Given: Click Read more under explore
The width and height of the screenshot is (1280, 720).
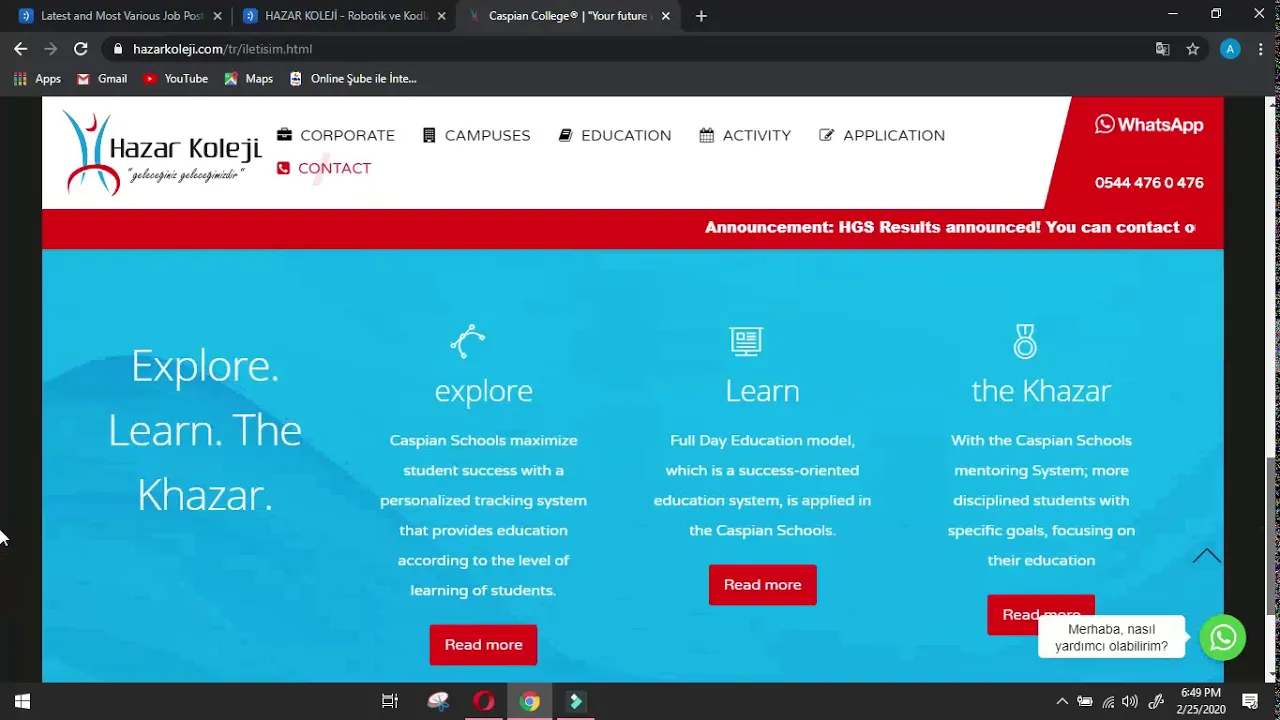Looking at the screenshot, I should 483,645.
